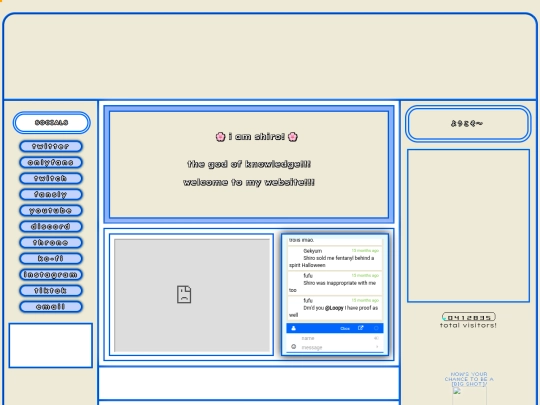Click fufu's message 'Shiro was inappropriate with me too'

(335, 283)
